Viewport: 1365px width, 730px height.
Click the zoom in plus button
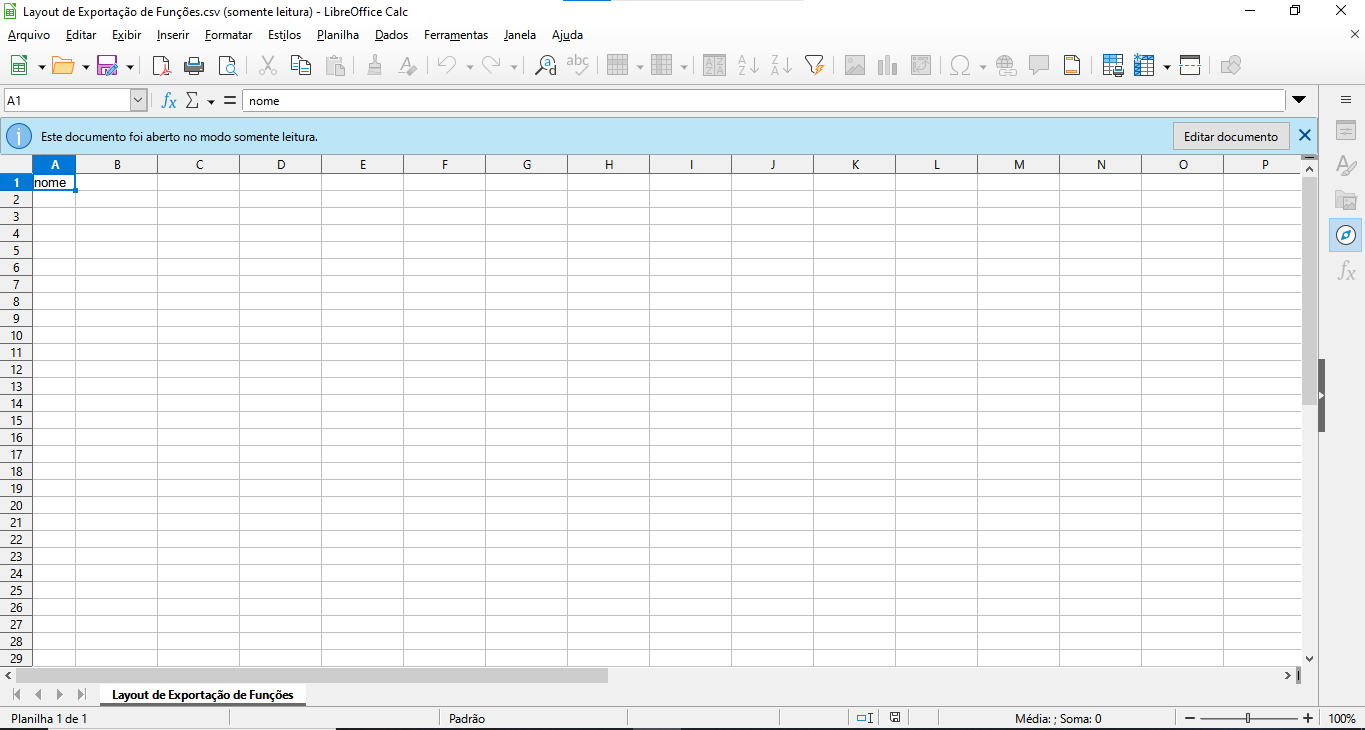point(1308,718)
